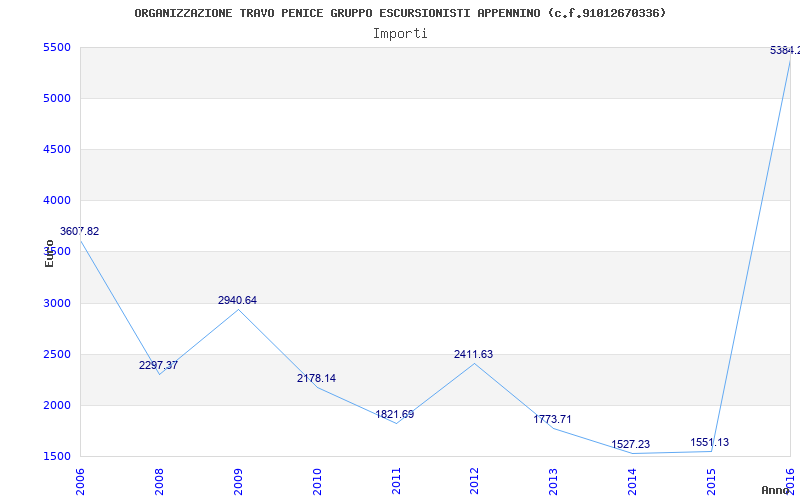Screen dimensions: 800x500
Task: Select the 5384 peak value label
Action: pos(784,50)
